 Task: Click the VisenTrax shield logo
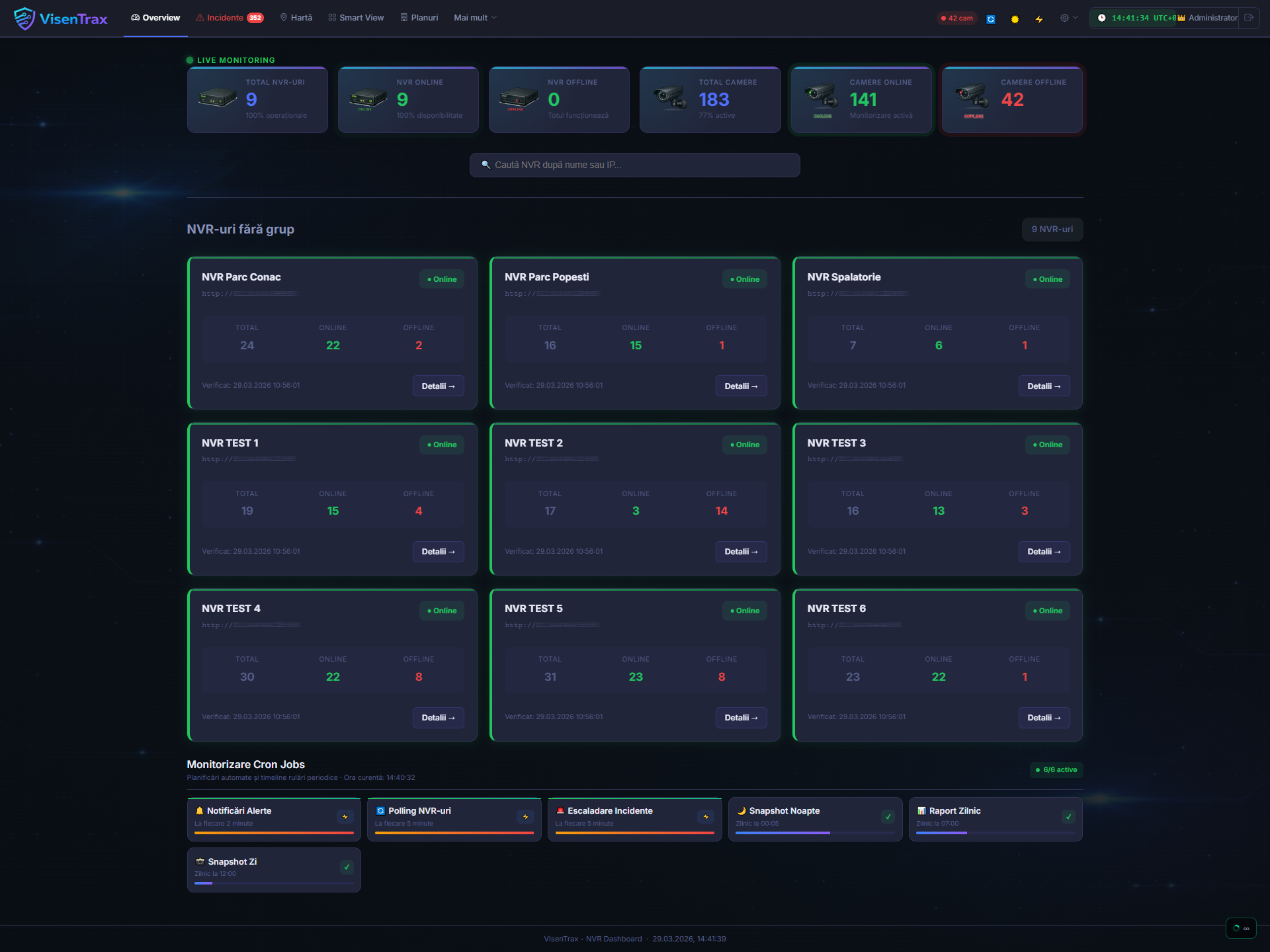click(24, 19)
